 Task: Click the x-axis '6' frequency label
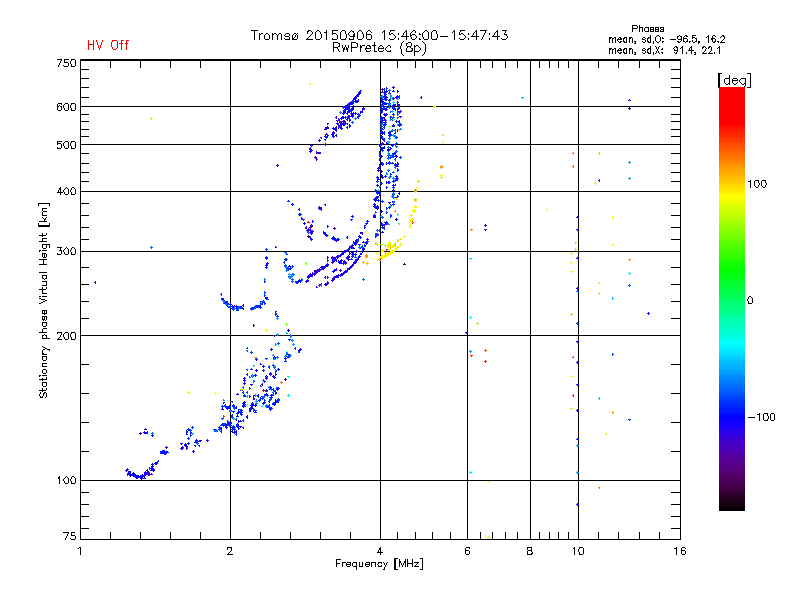pyautogui.click(x=467, y=551)
